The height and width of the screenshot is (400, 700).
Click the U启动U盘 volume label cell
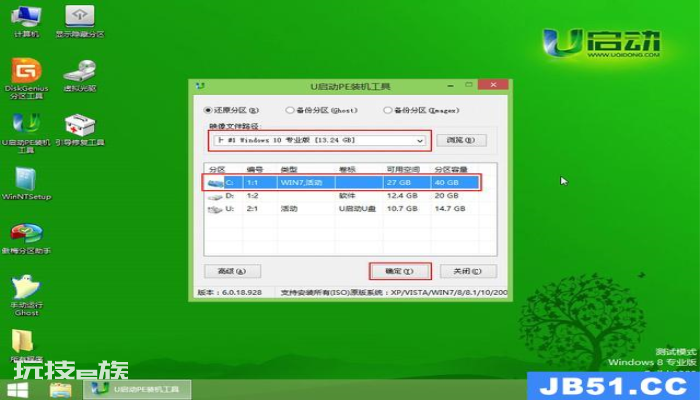[357, 208]
